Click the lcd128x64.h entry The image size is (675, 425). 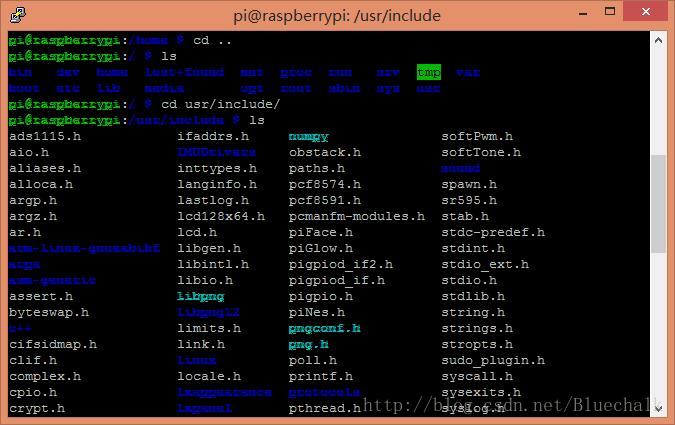pos(221,216)
